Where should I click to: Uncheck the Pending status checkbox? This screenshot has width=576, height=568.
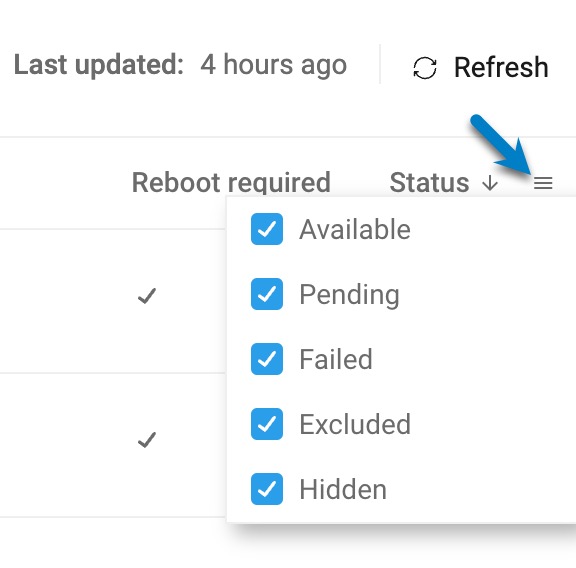tap(267, 294)
